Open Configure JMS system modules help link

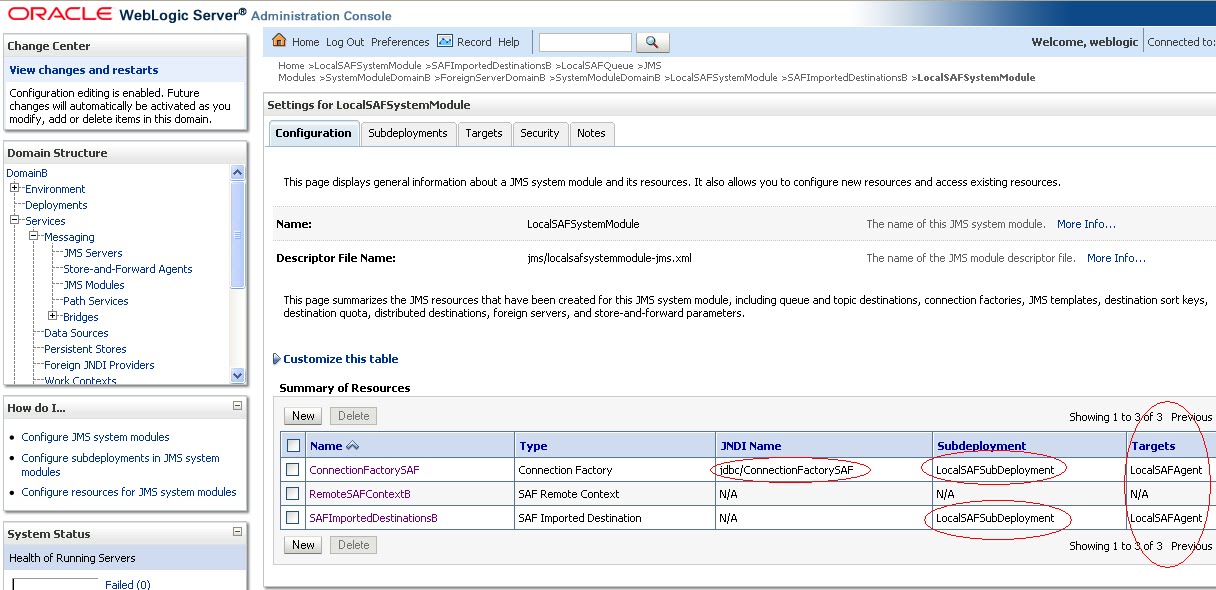(x=95, y=437)
